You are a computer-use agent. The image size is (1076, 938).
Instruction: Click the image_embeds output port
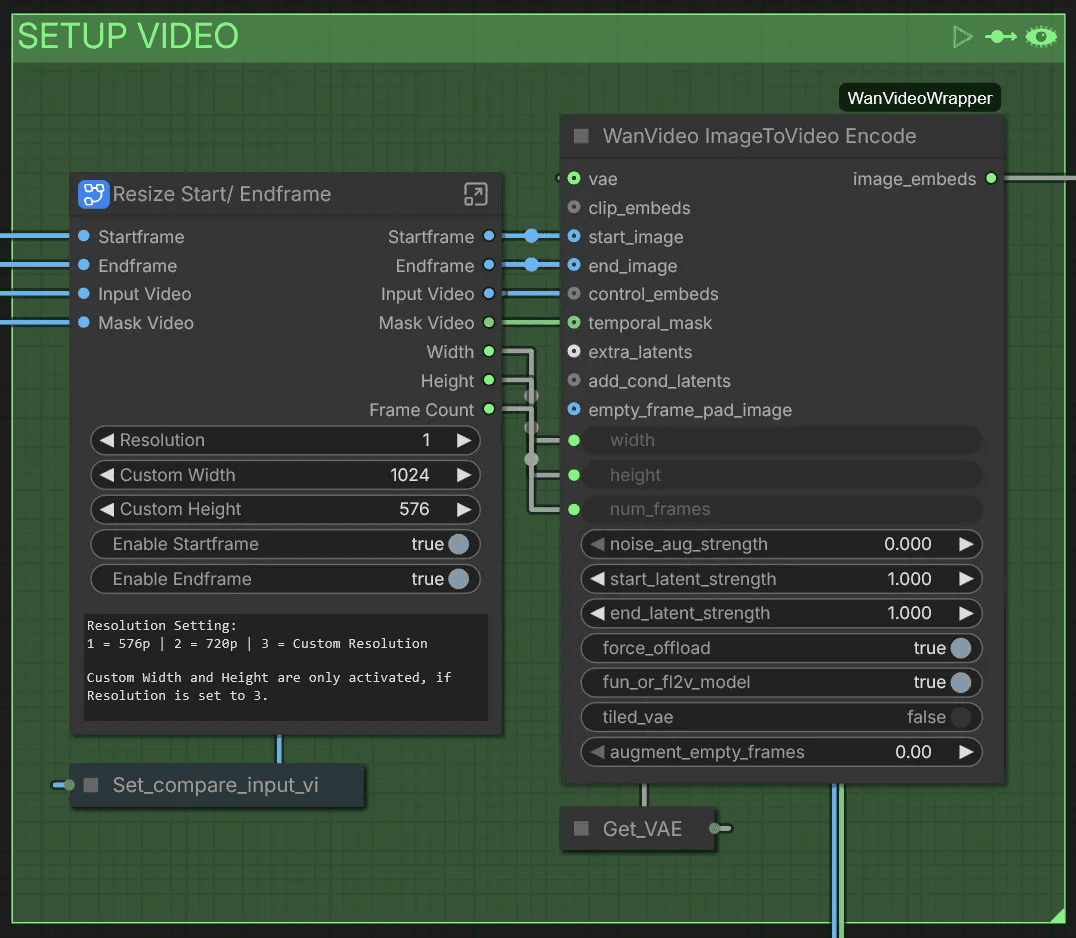point(991,178)
